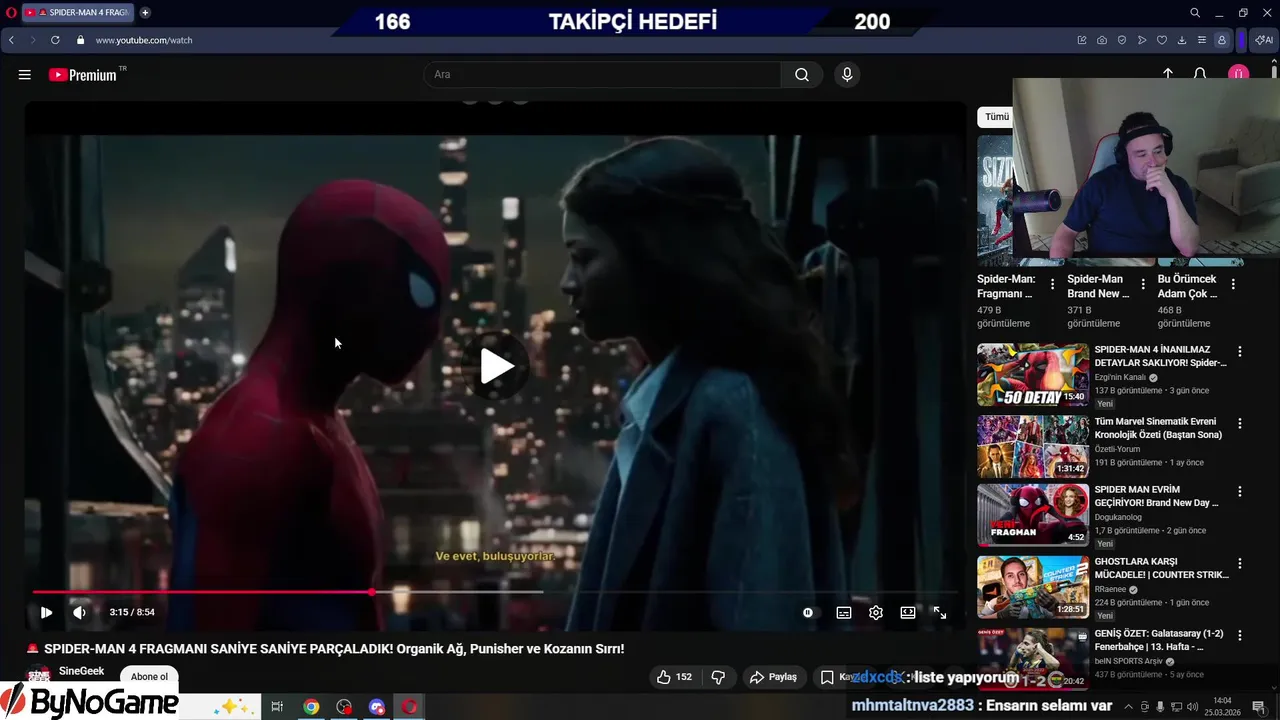Open YouTube guide hamburger menu
Viewport: 1280px width, 720px height.
point(25,75)
